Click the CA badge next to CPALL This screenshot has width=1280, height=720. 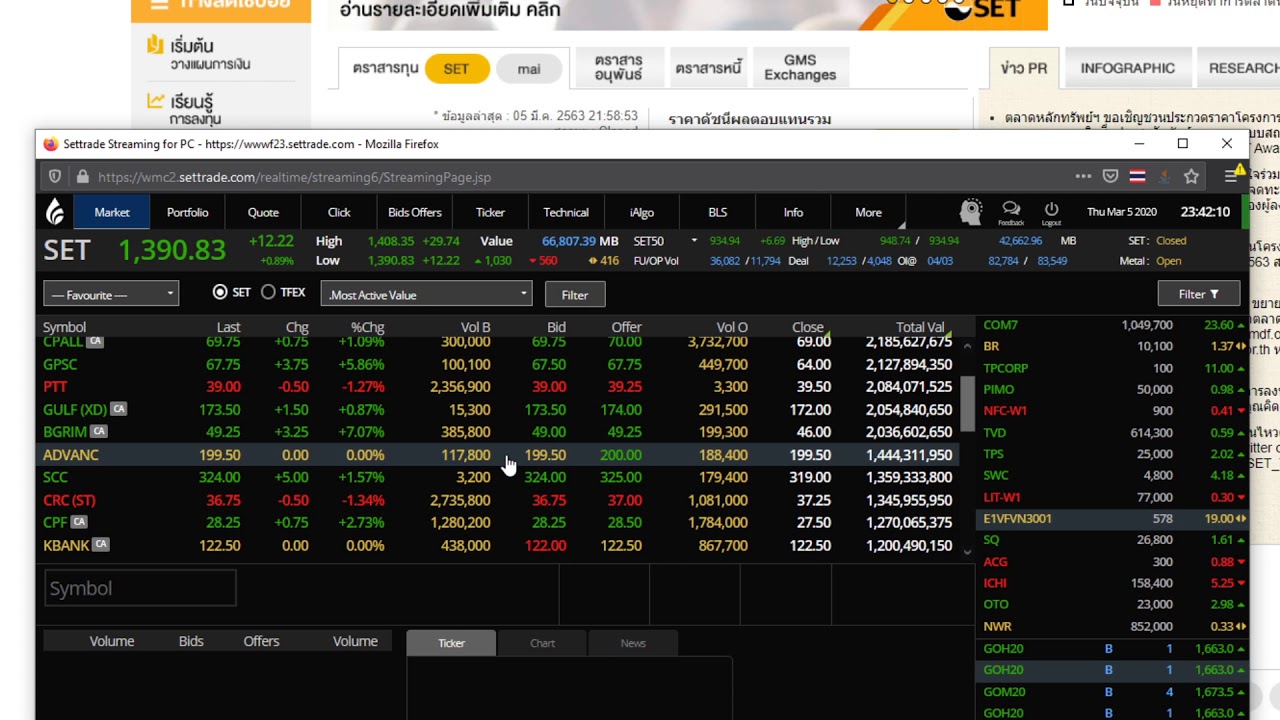[x=95, y=342]
